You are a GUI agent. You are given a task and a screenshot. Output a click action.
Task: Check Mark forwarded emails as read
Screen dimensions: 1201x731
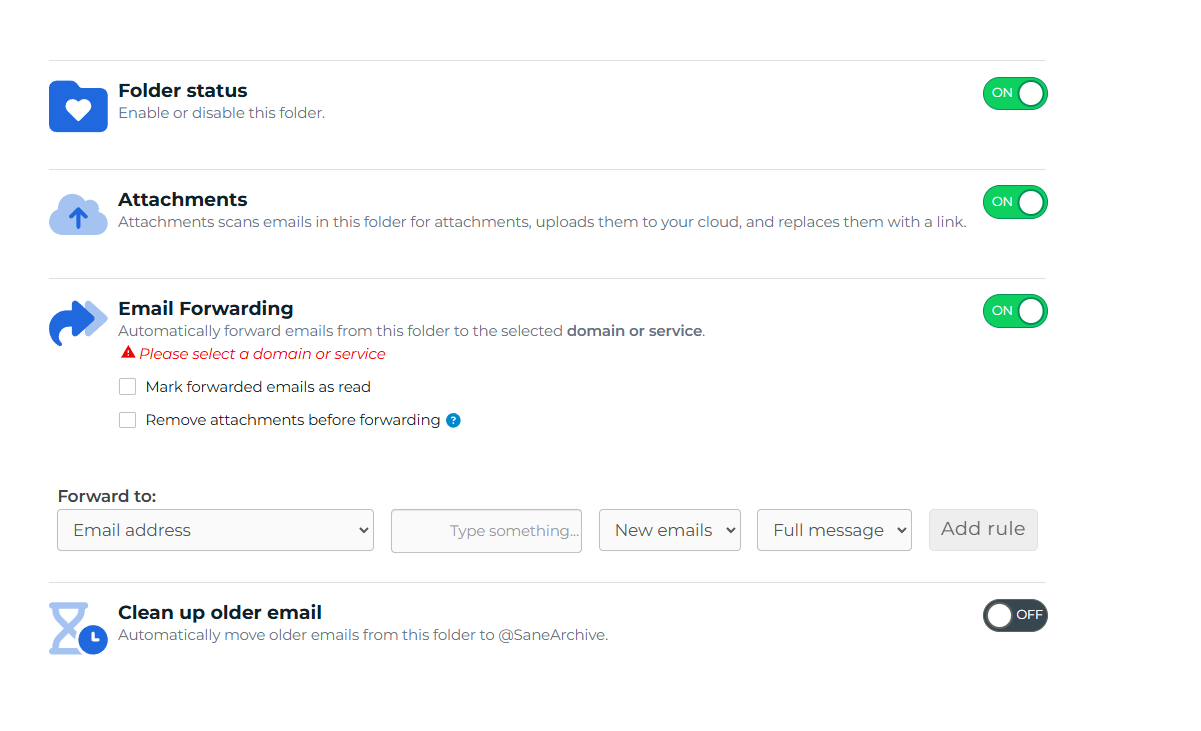coord(127,387)
